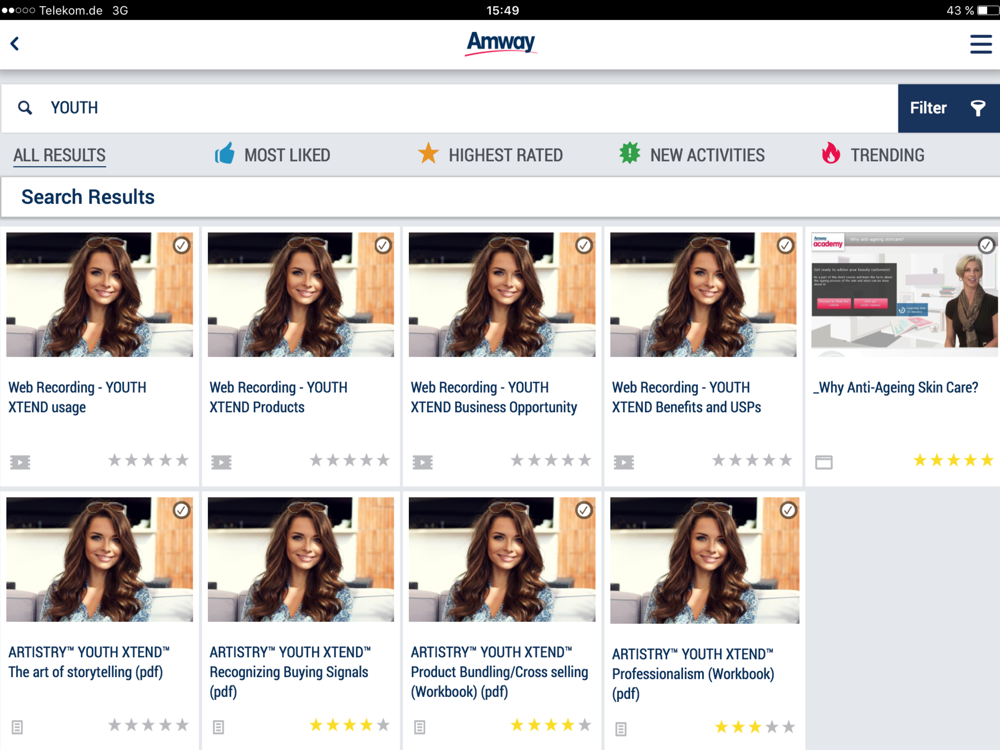The image size is (1000, 750).
Task: Click star rating on Professionalism Workbook card
Action: [755, 727]
